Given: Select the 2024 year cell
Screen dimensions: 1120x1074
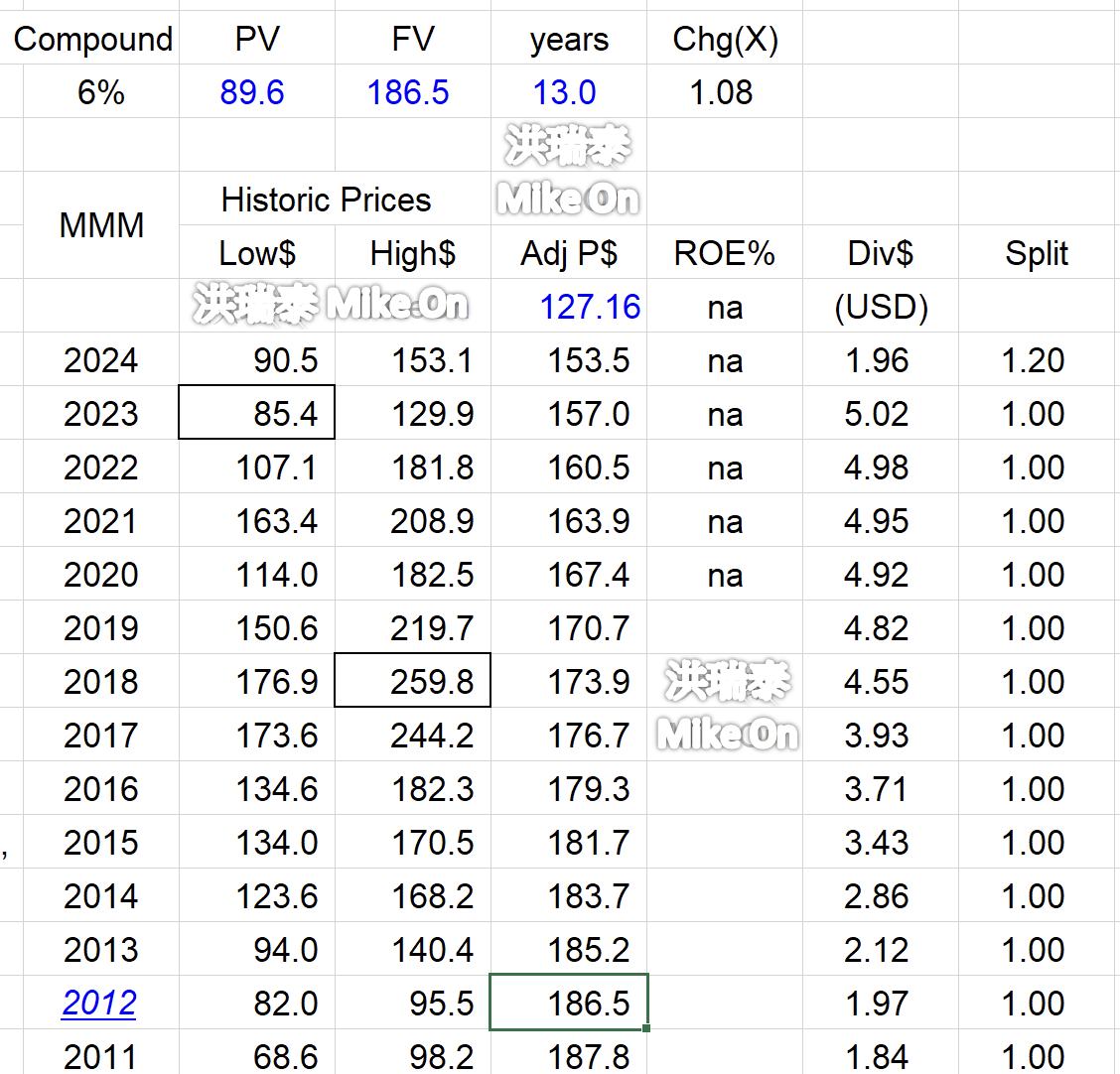Looking at the screenshot, I should tap(100, 360).
